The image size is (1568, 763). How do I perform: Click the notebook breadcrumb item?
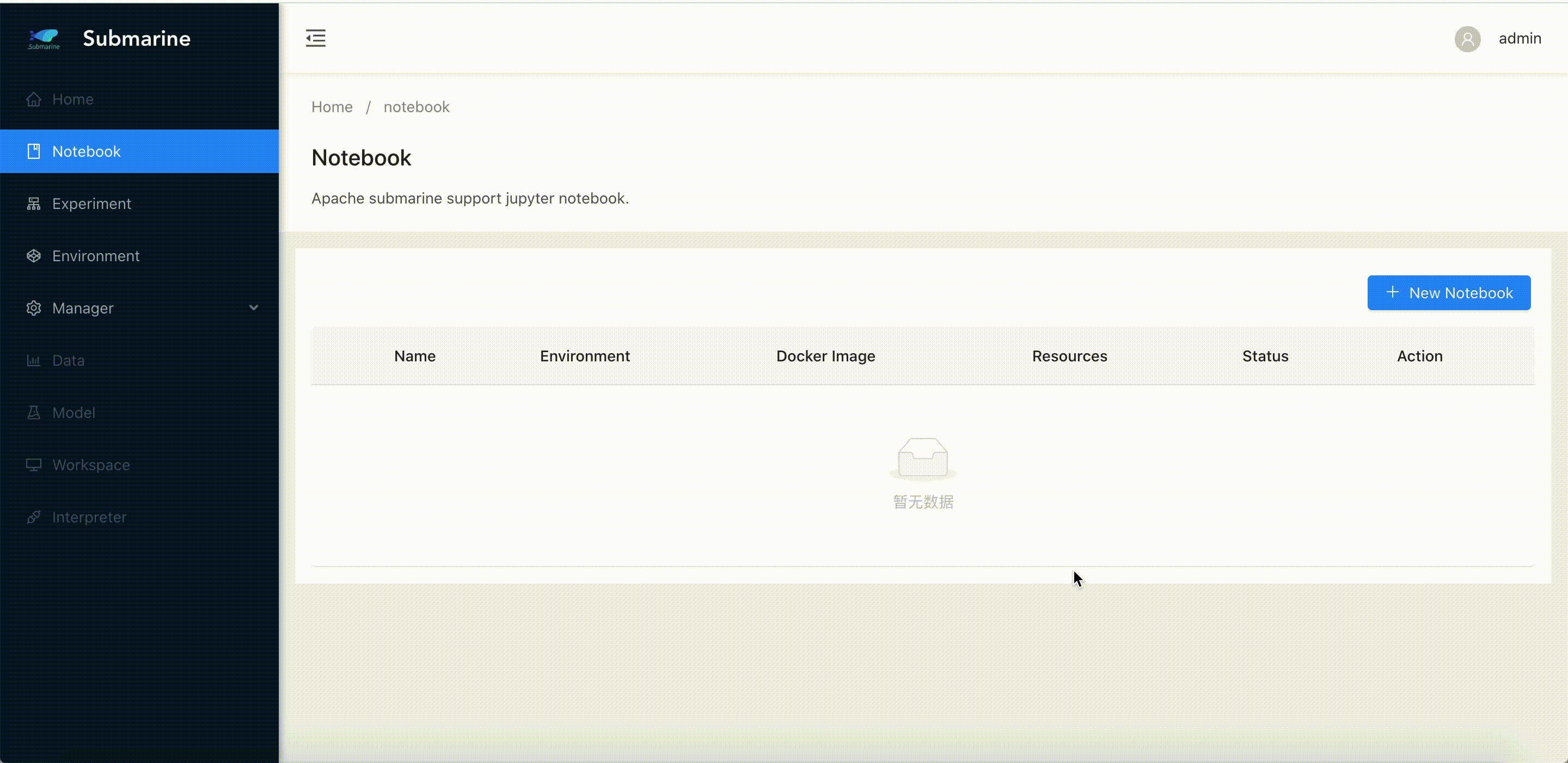point(416,107)
